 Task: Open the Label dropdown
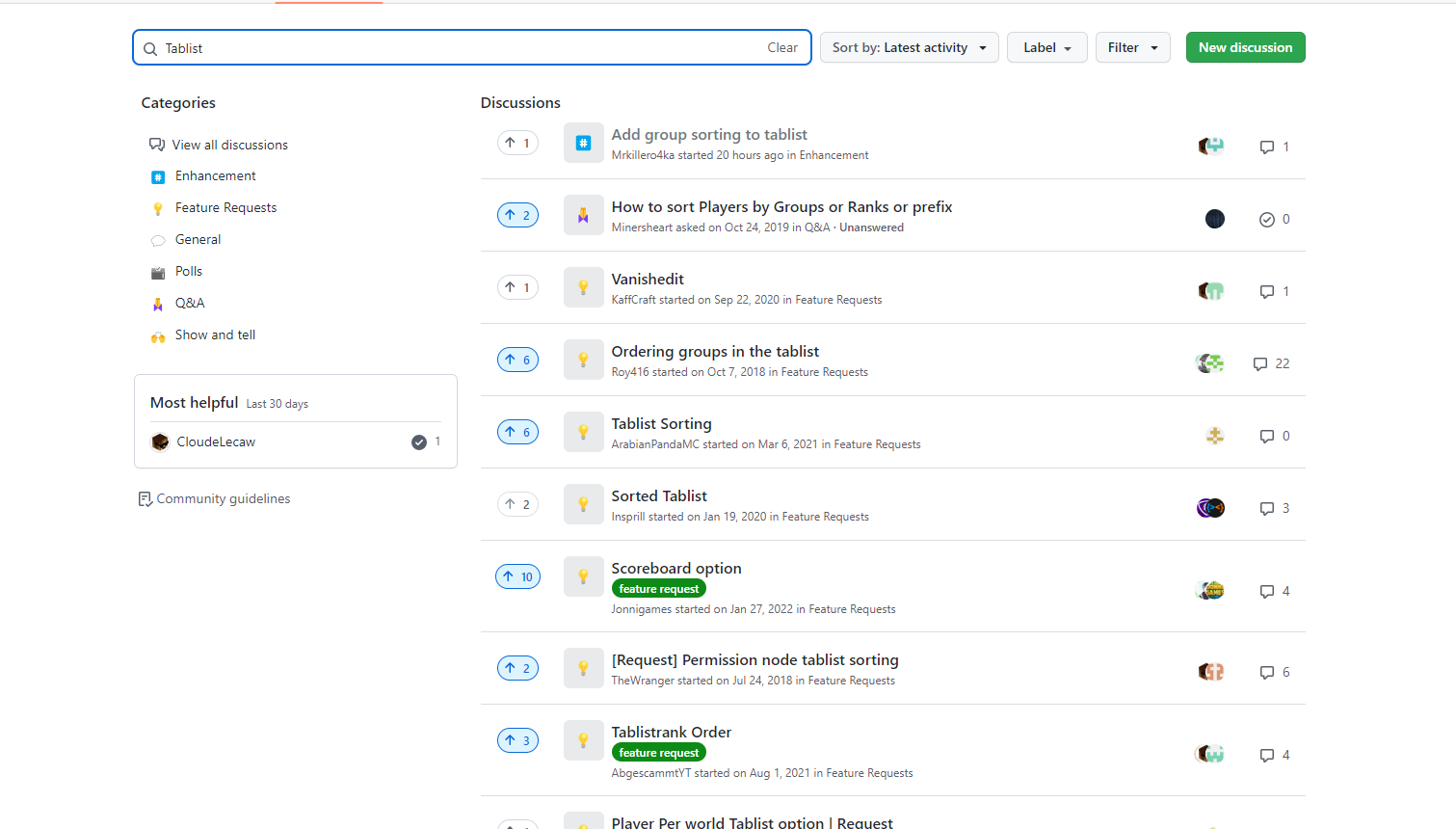1046,47
